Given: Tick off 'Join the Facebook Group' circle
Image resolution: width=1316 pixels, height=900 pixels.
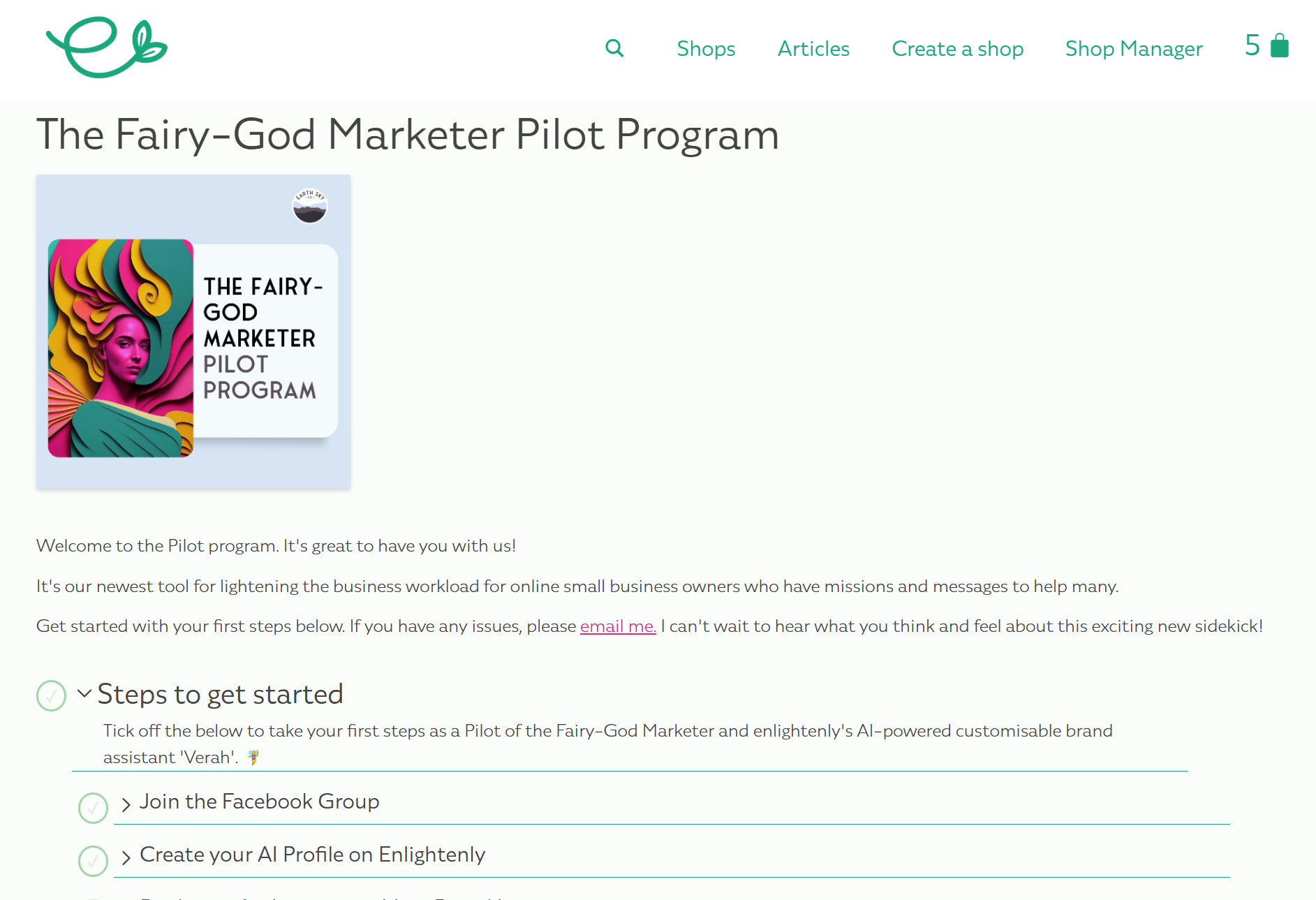Looking at the screenshot, I should (93, 808).
